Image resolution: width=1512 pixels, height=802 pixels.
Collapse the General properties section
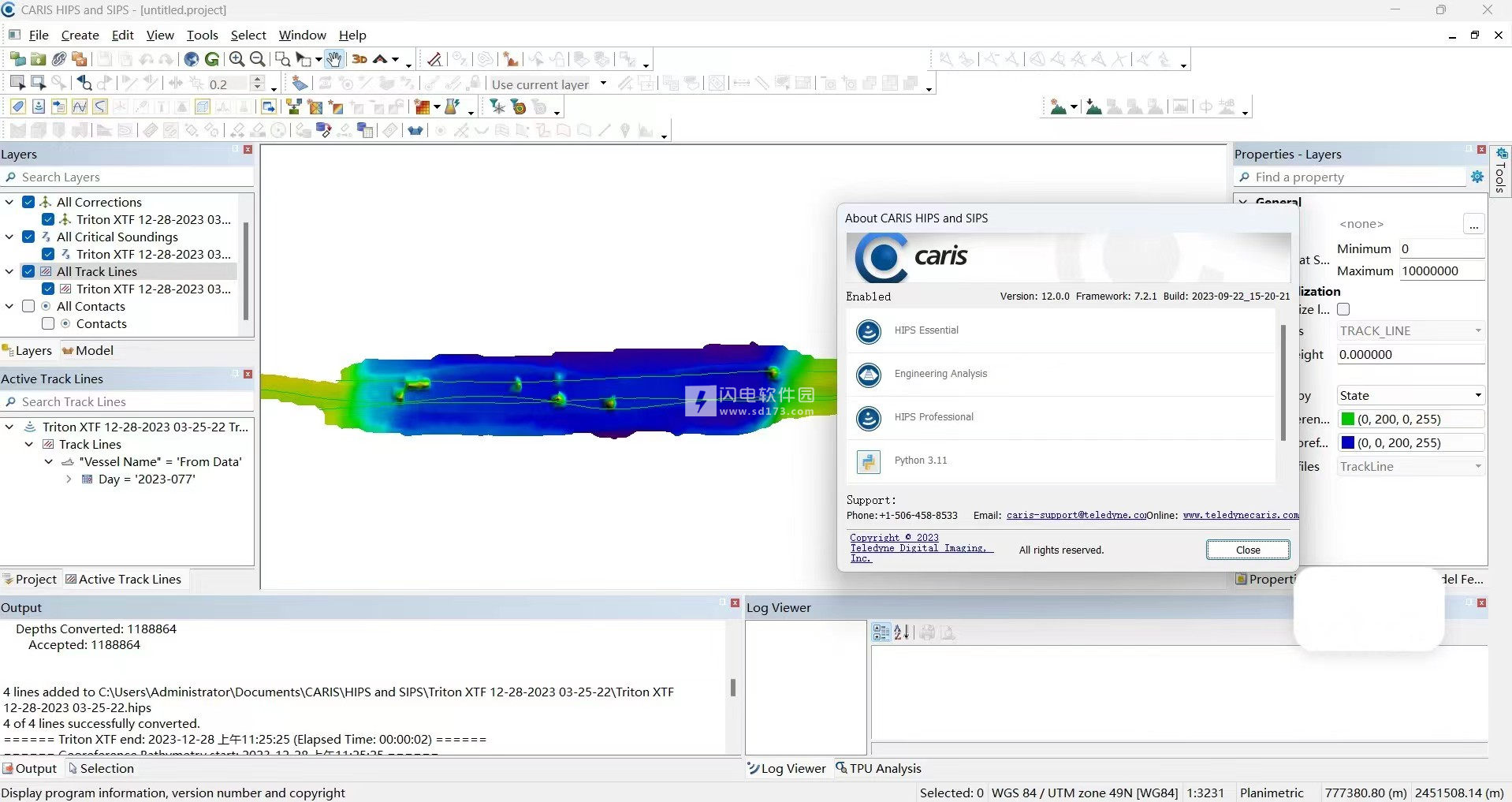pyautogui.click(x=1243, y=201)
